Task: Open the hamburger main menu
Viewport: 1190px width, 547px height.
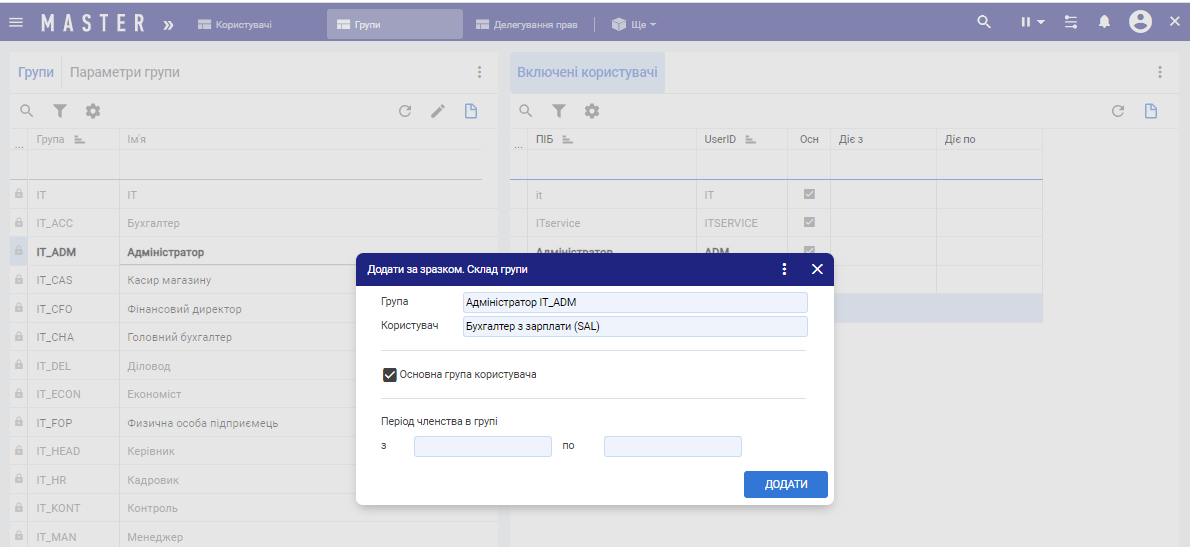Action: click(17, 22)
